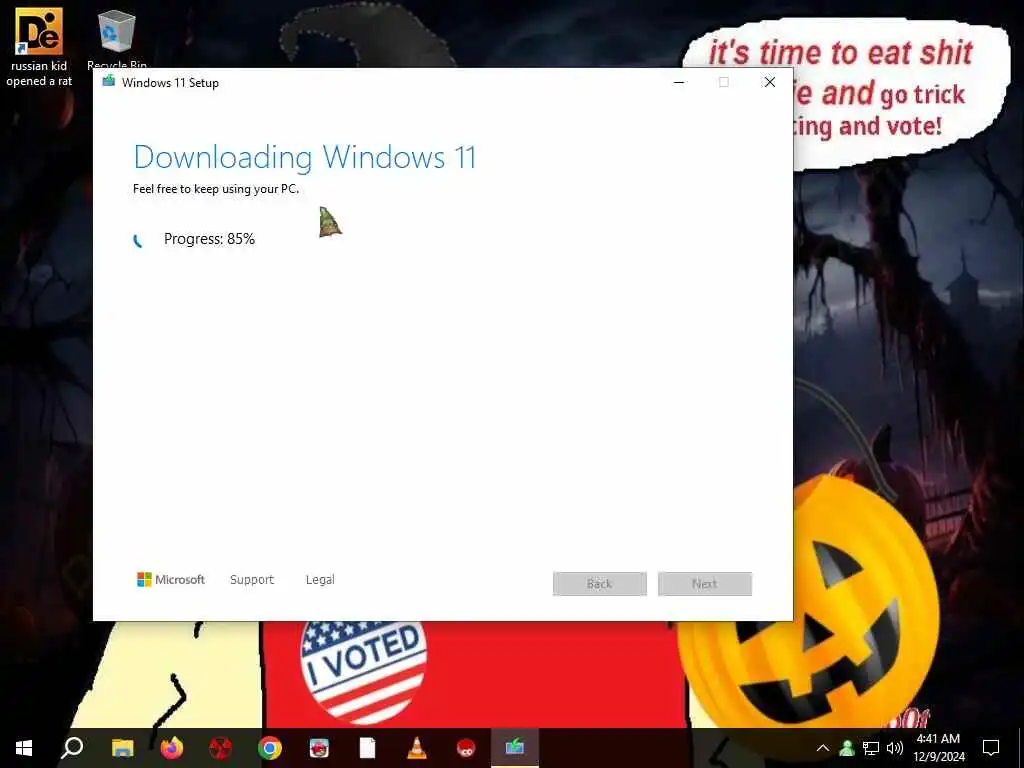Open the notification action center
1024x768 pixels.
click(x=991, y=748)
